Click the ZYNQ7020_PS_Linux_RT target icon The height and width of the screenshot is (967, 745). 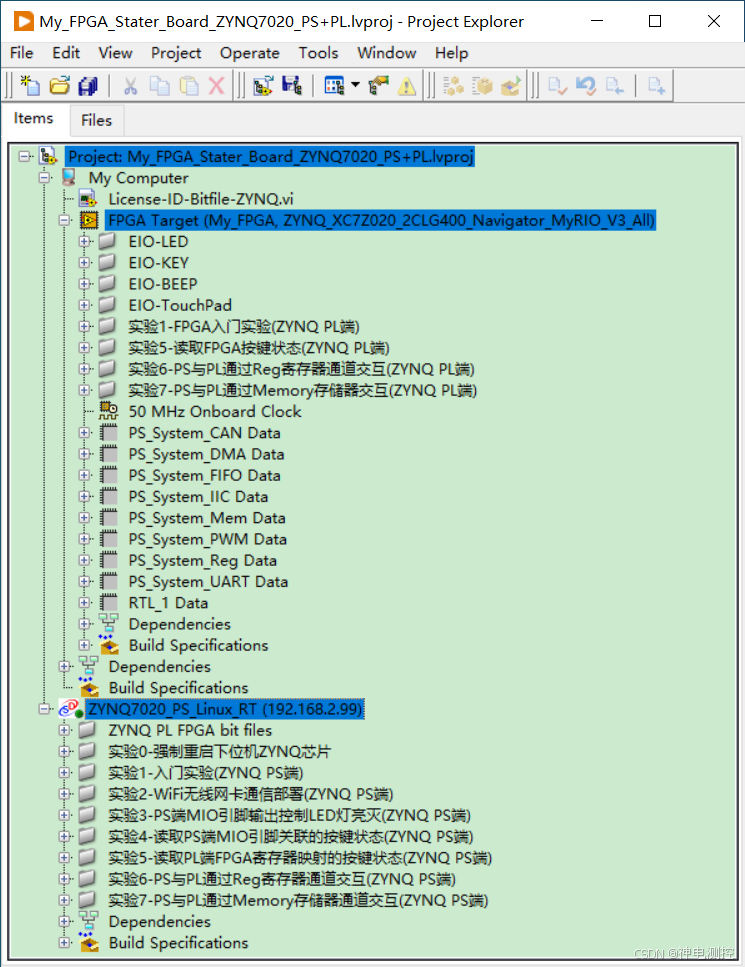(x=70, y=709)
